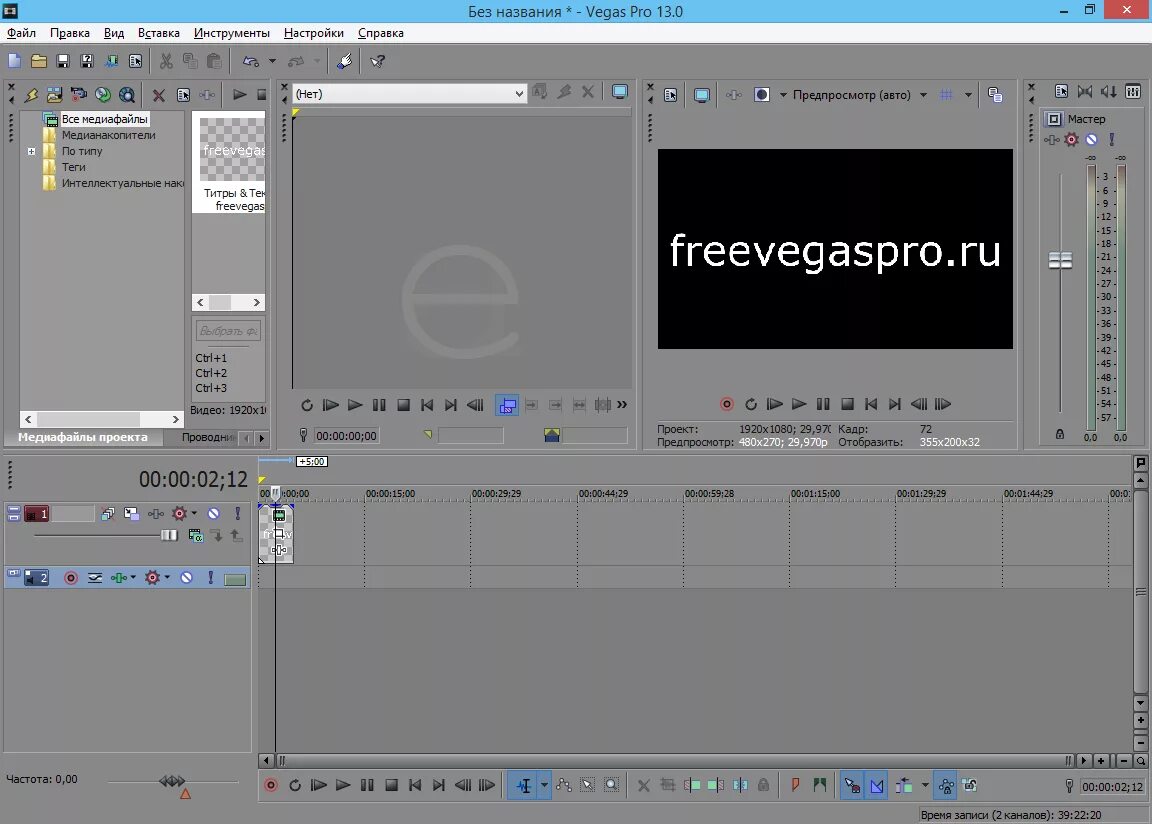
Task: Click Stop in the trimmer transport
Action: click(x=403, y=405)
